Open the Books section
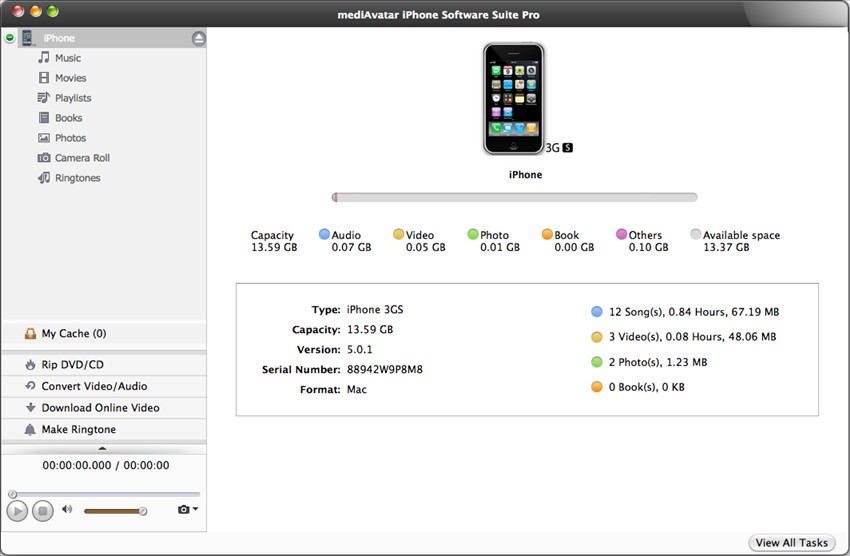This screenshot has height=556, width=850. pos(68,118)
